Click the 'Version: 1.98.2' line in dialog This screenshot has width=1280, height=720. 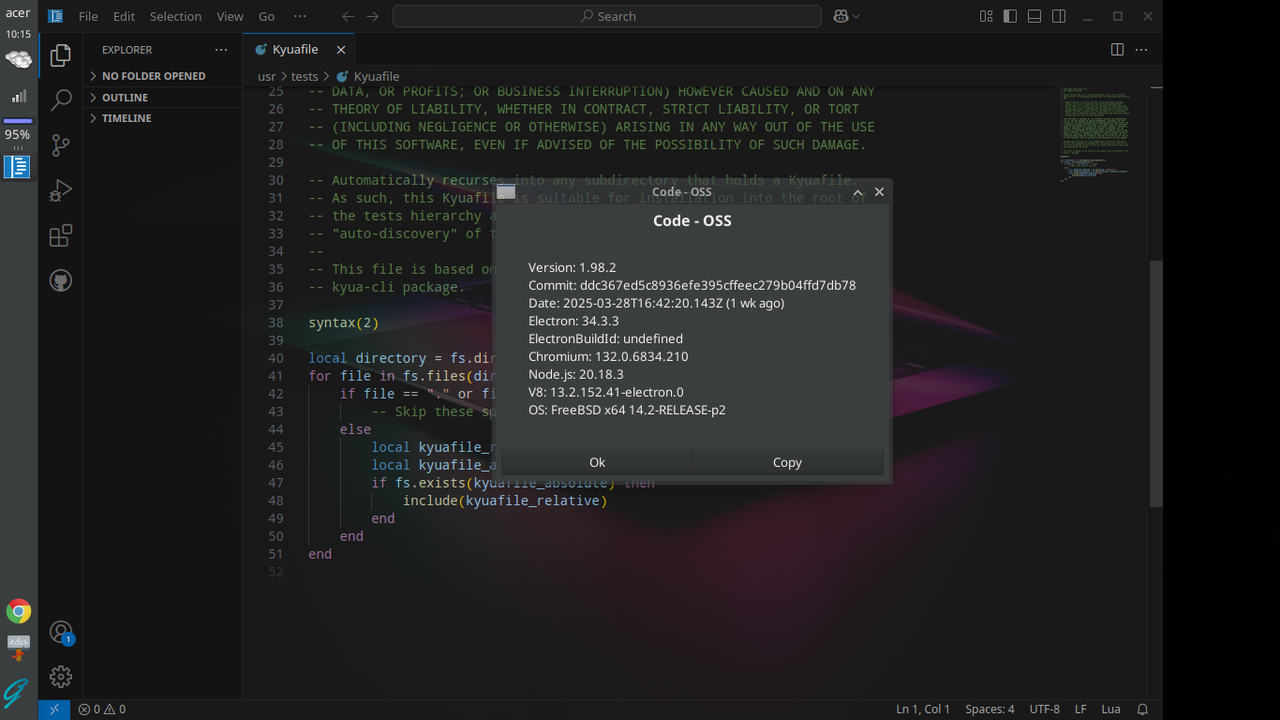pos(572,268)
